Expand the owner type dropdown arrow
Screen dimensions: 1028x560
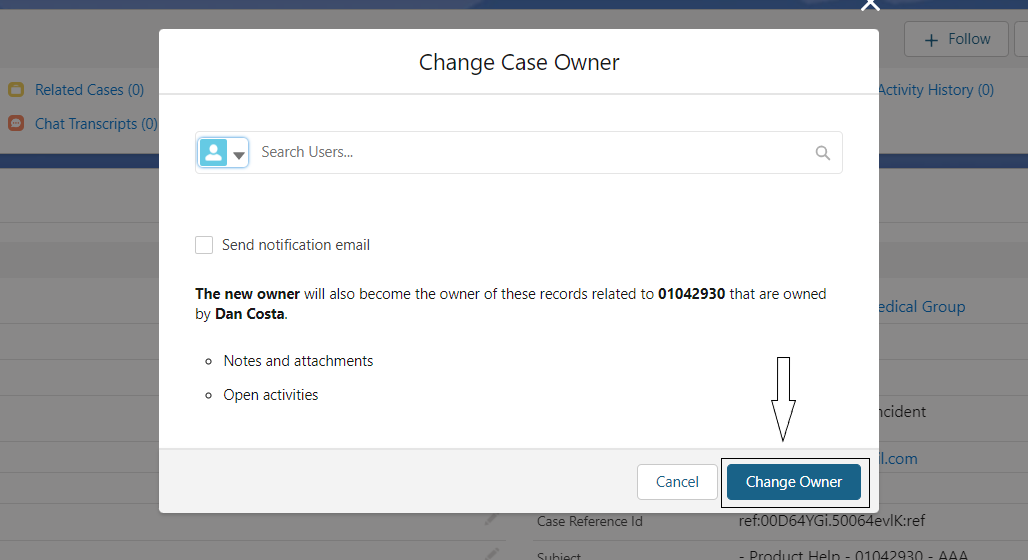(239, 155)
